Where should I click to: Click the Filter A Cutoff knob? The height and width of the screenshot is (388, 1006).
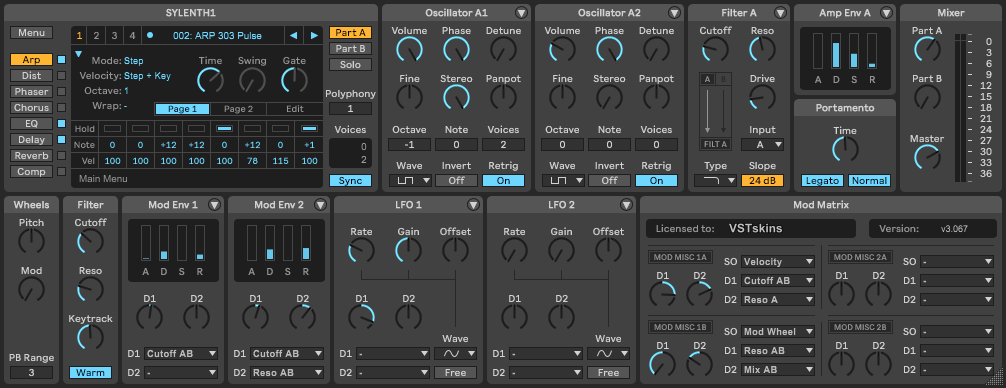tap(715, 49)
